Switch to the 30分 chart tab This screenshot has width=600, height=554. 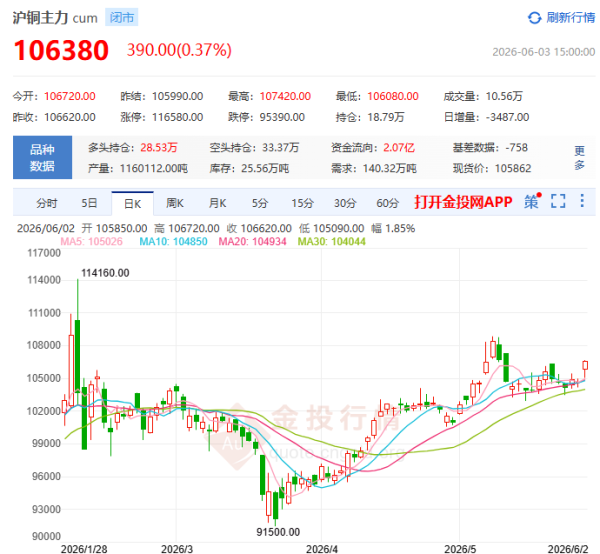coord(345,203)
